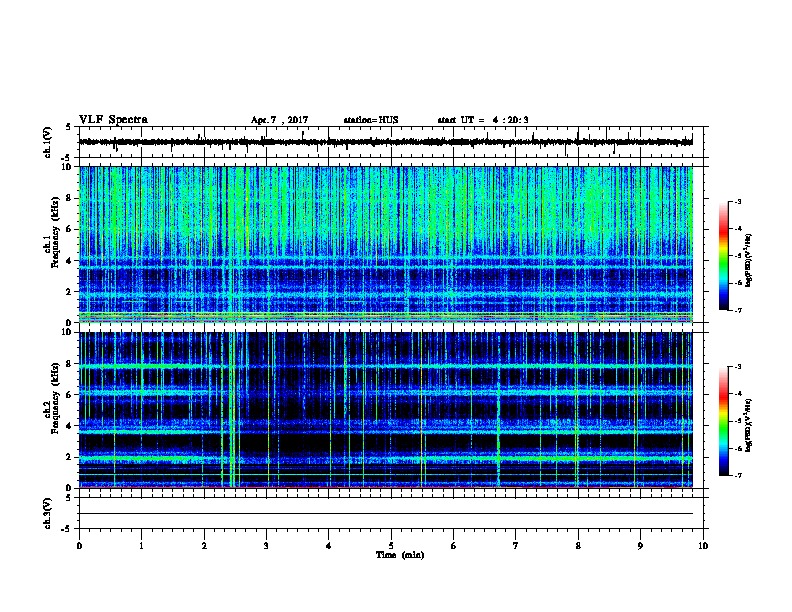
Task: Click time axis tick label "9"
Action: pos(640,546)
